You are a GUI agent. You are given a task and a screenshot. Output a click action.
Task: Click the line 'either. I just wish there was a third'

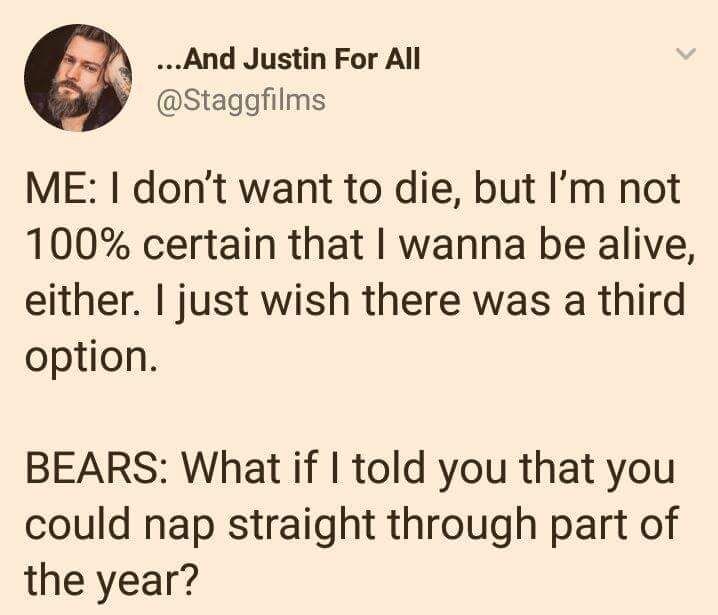click(x=355, y=300)
